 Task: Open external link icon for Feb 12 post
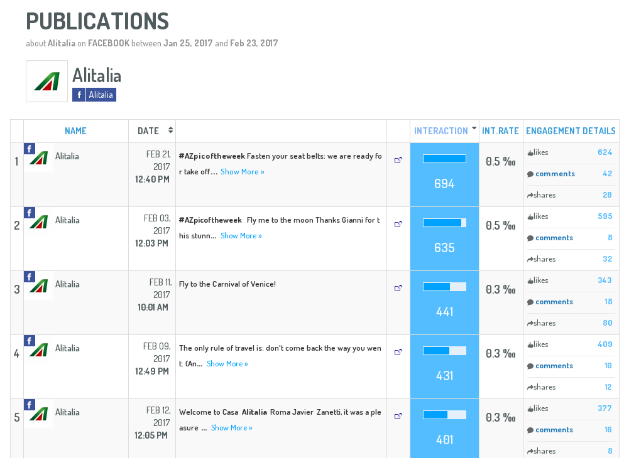coord(398,416)
